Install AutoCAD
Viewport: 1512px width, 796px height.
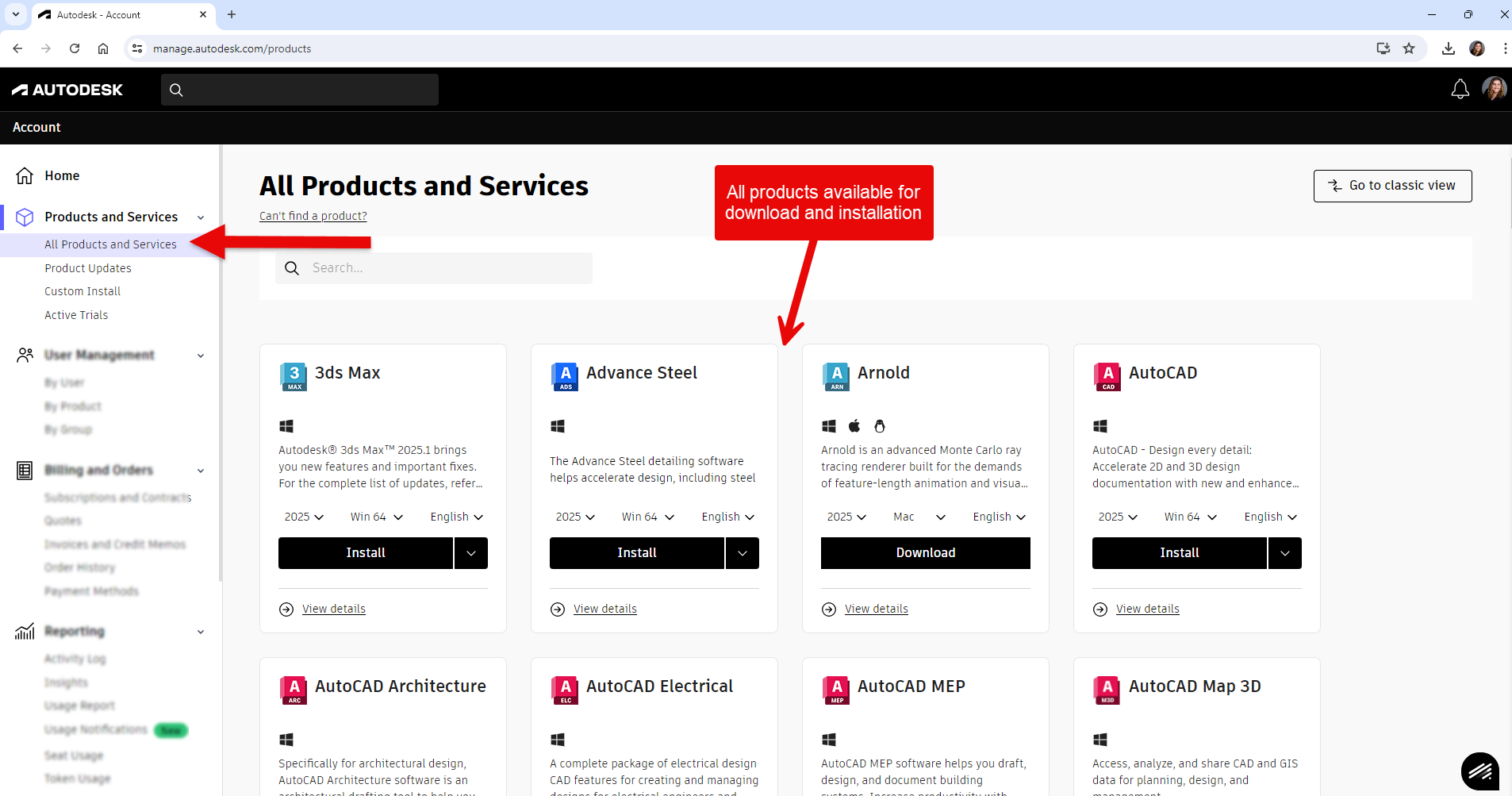point(1180,553)
